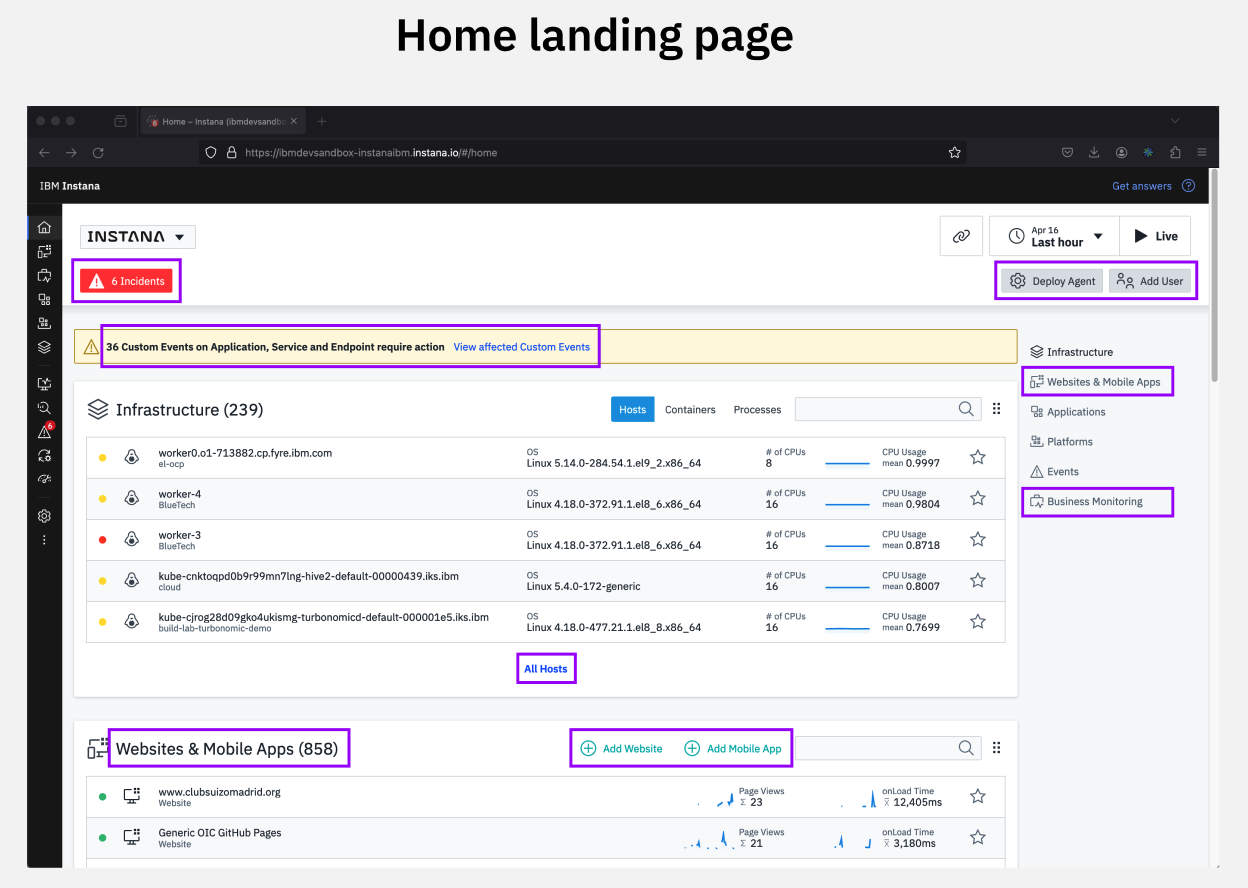Favorite the kube-cjrog28d09gko4ukismg host with star
The height and width of the screenshot is (888, 1248).
click(978, 621)
